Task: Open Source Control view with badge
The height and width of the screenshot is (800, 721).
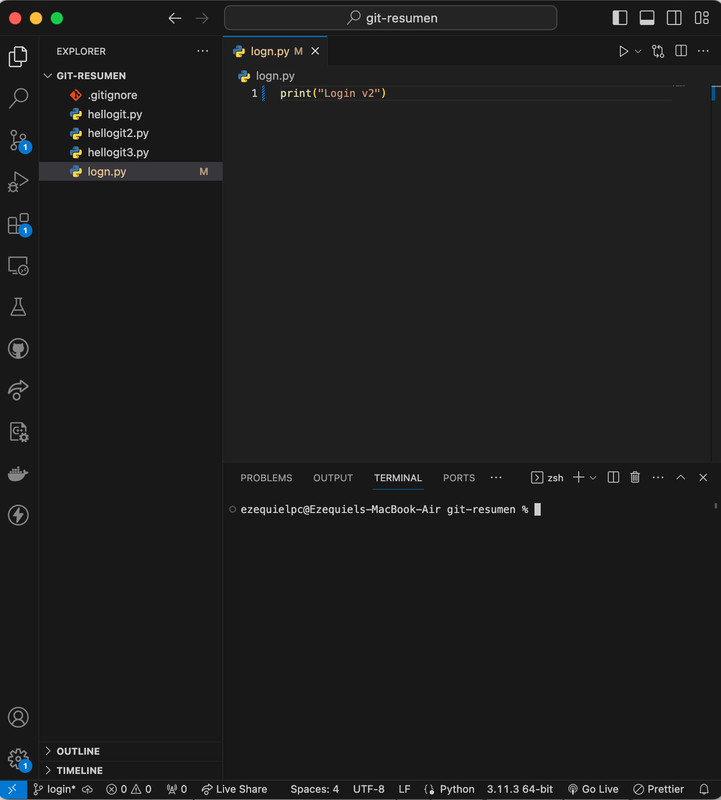Action: coord(19,140)
